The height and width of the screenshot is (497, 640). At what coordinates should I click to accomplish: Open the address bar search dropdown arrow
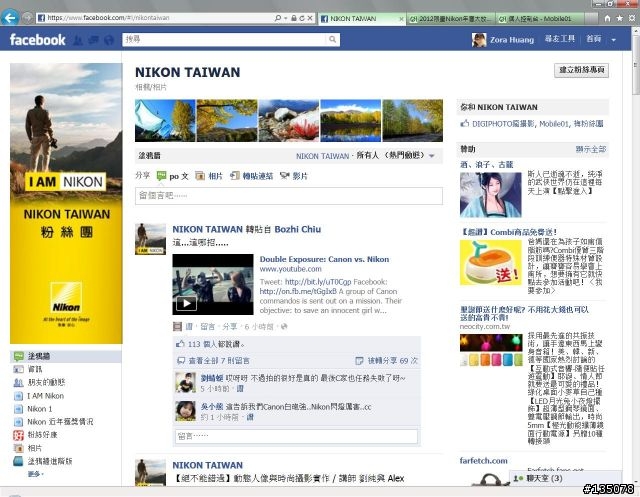(x=285, y=18)
